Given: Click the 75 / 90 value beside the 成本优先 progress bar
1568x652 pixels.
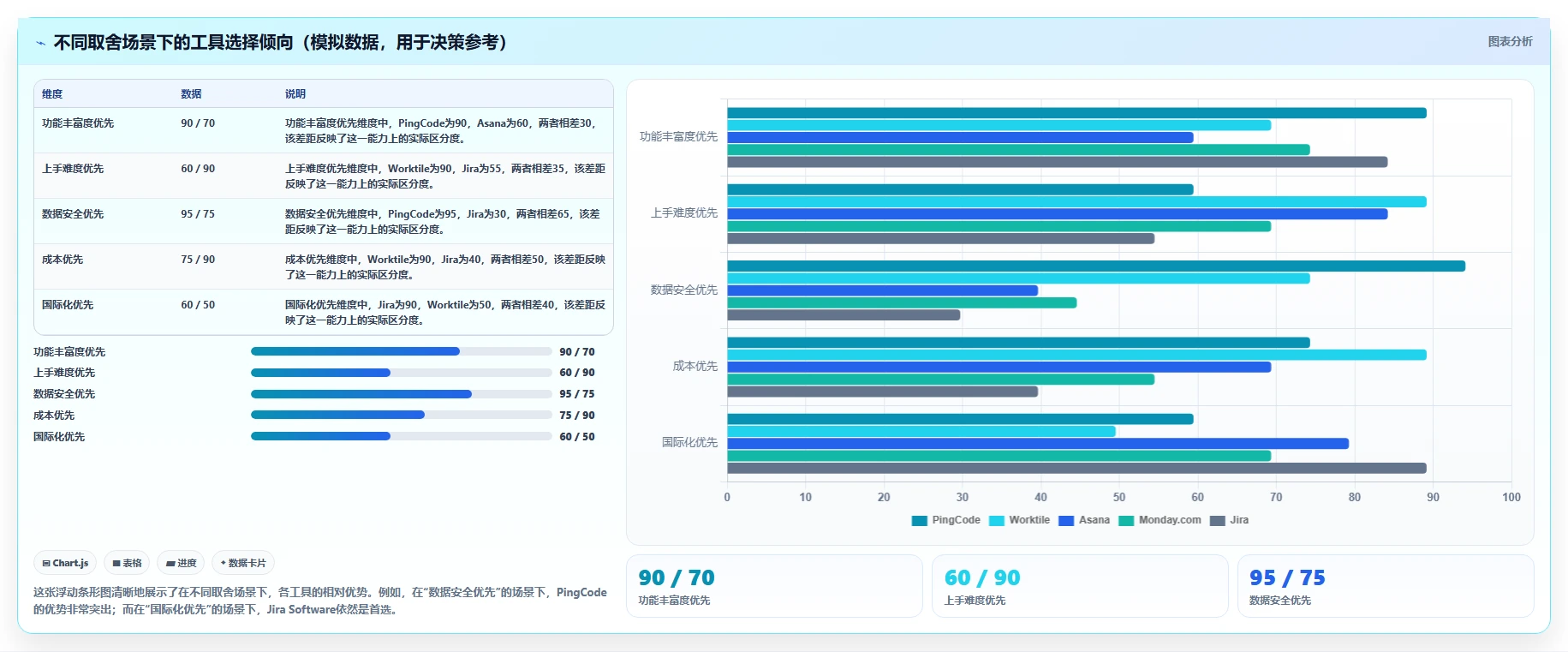Looking at the screenshot, I should pyautogui.click(x=577, y=416).
